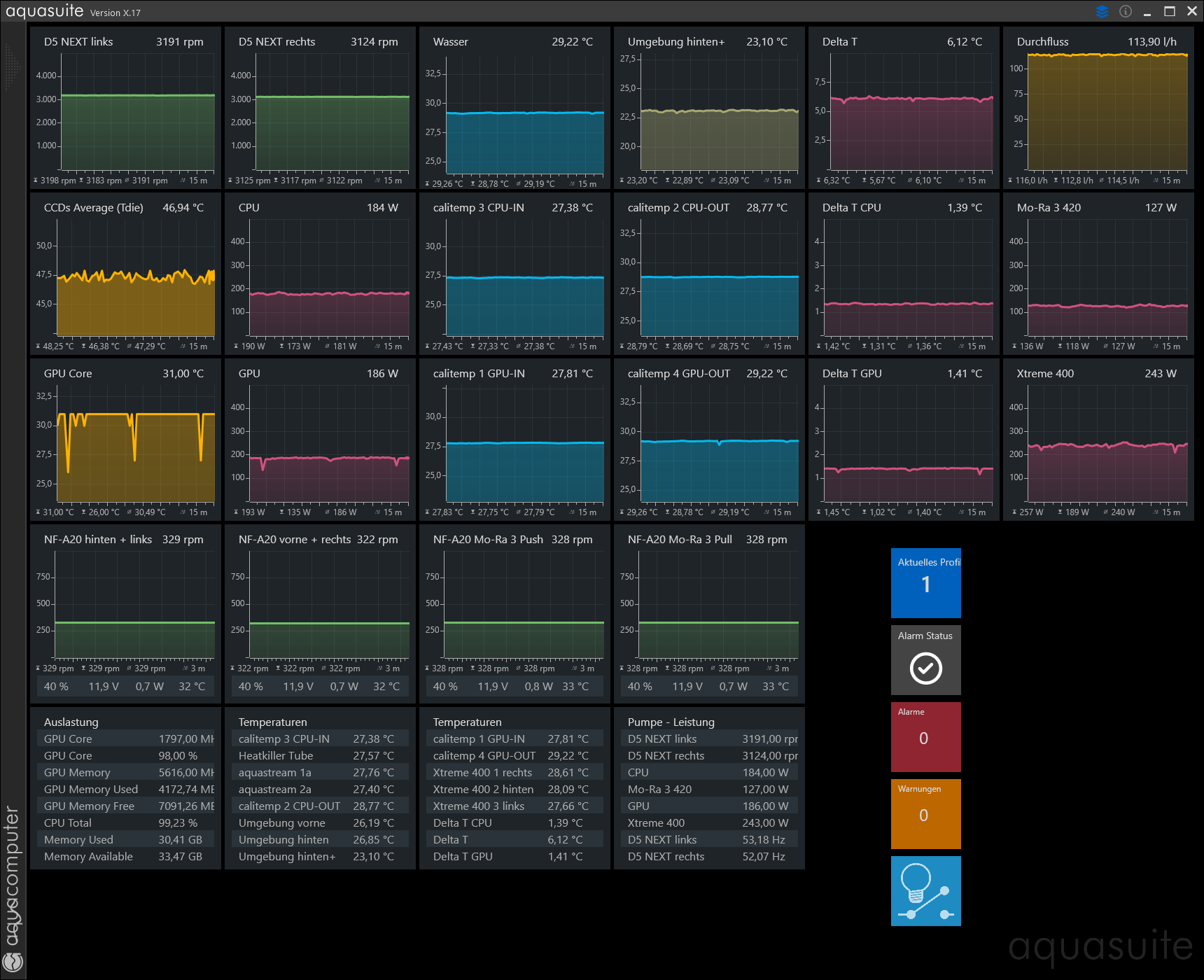This screenshot has height=980, width=1204.
Task: Select the Umgebung hinten+ chart
Action: pos(709,107)
